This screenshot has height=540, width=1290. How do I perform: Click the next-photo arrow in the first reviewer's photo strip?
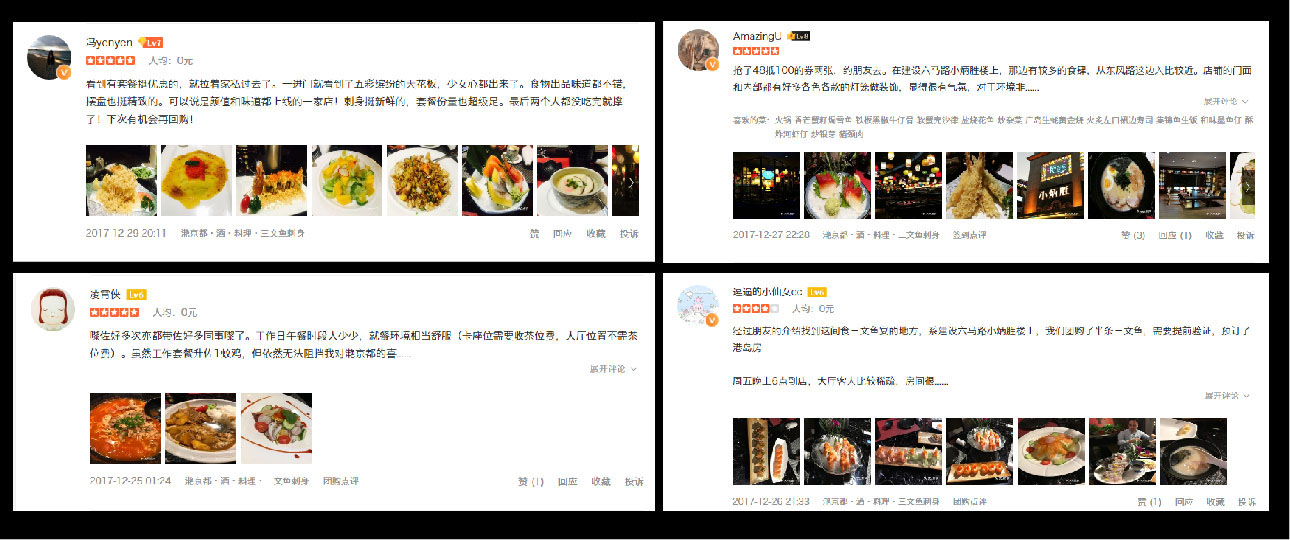click(x=631, y=180)
